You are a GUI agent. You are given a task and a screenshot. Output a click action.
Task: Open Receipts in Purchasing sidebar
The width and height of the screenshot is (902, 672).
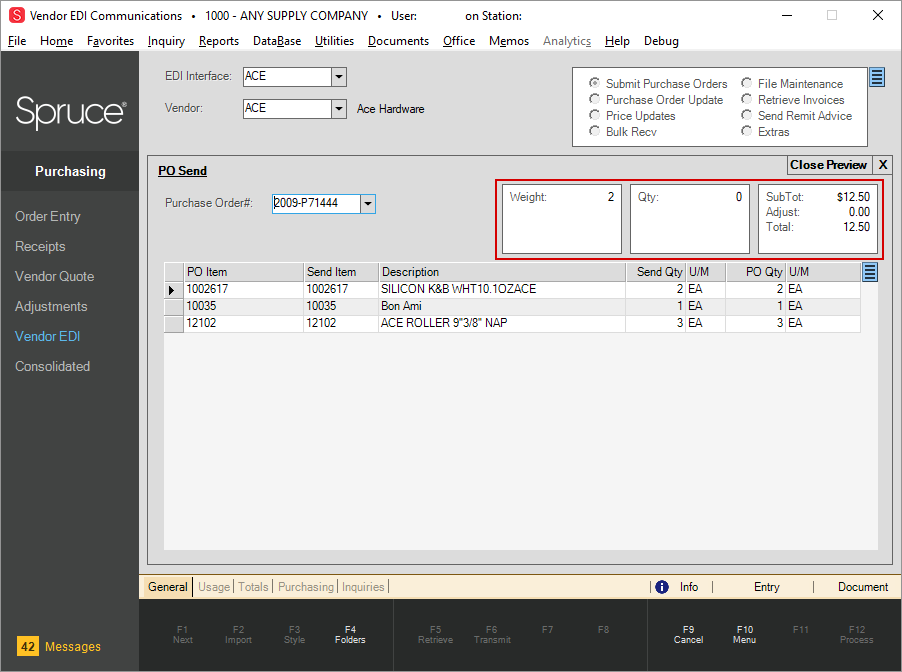[x=40, y=246]
